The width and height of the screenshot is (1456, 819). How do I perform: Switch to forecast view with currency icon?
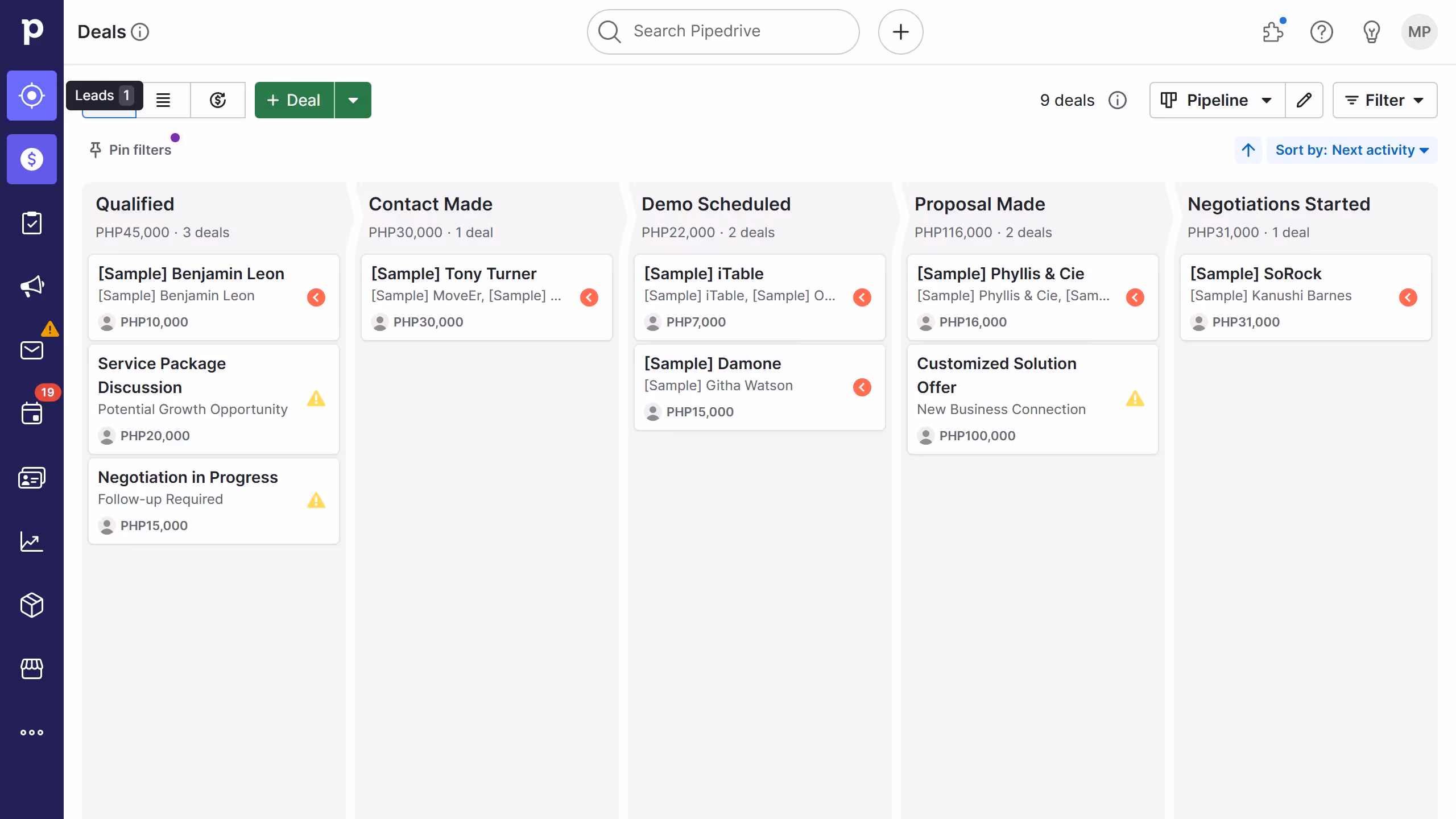click(x=218, y=100)
